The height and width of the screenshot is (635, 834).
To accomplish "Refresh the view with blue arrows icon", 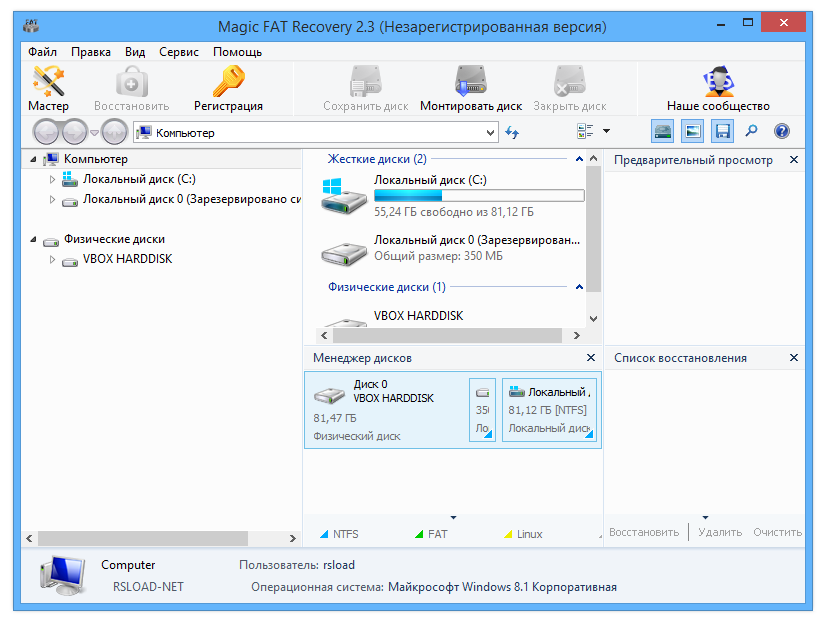I will pyautogui.click(x=512, y=132).
